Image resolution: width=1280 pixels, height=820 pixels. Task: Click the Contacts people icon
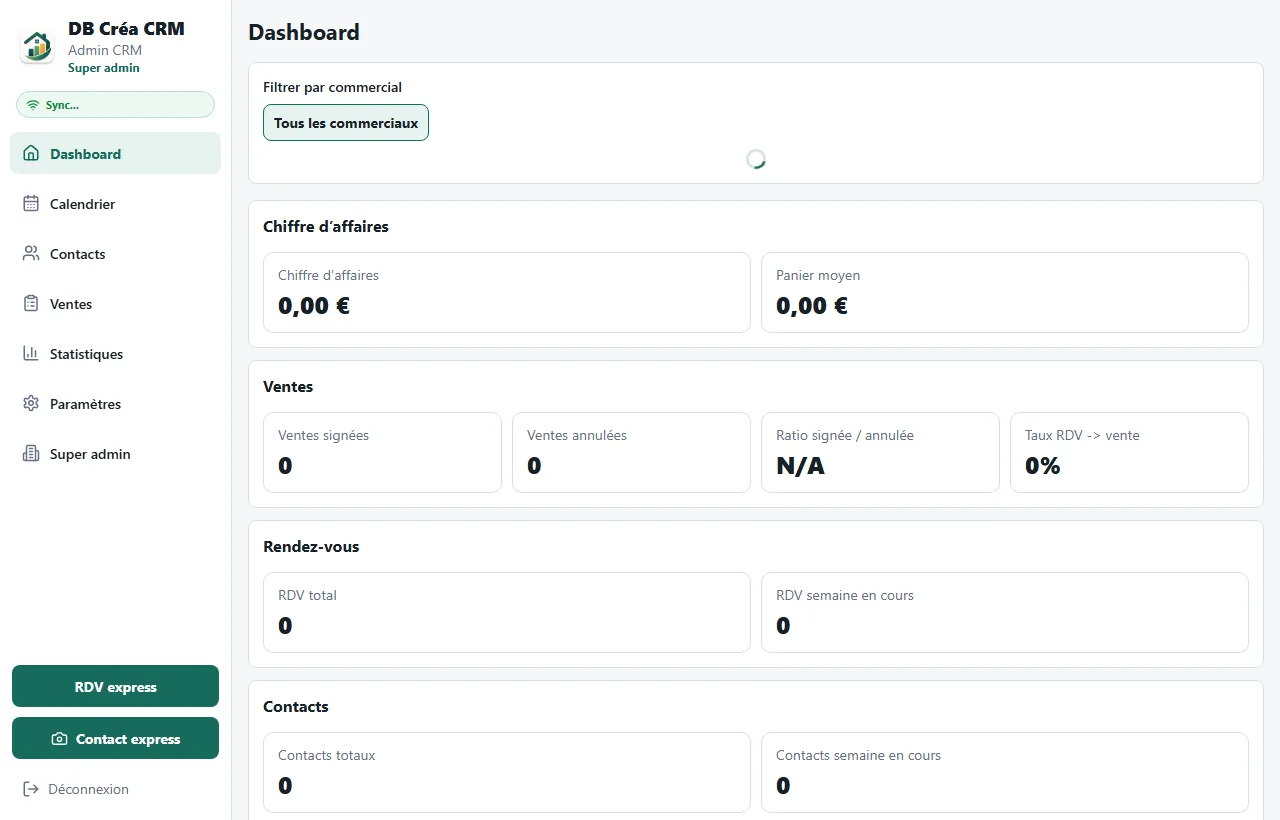point(31,254)
